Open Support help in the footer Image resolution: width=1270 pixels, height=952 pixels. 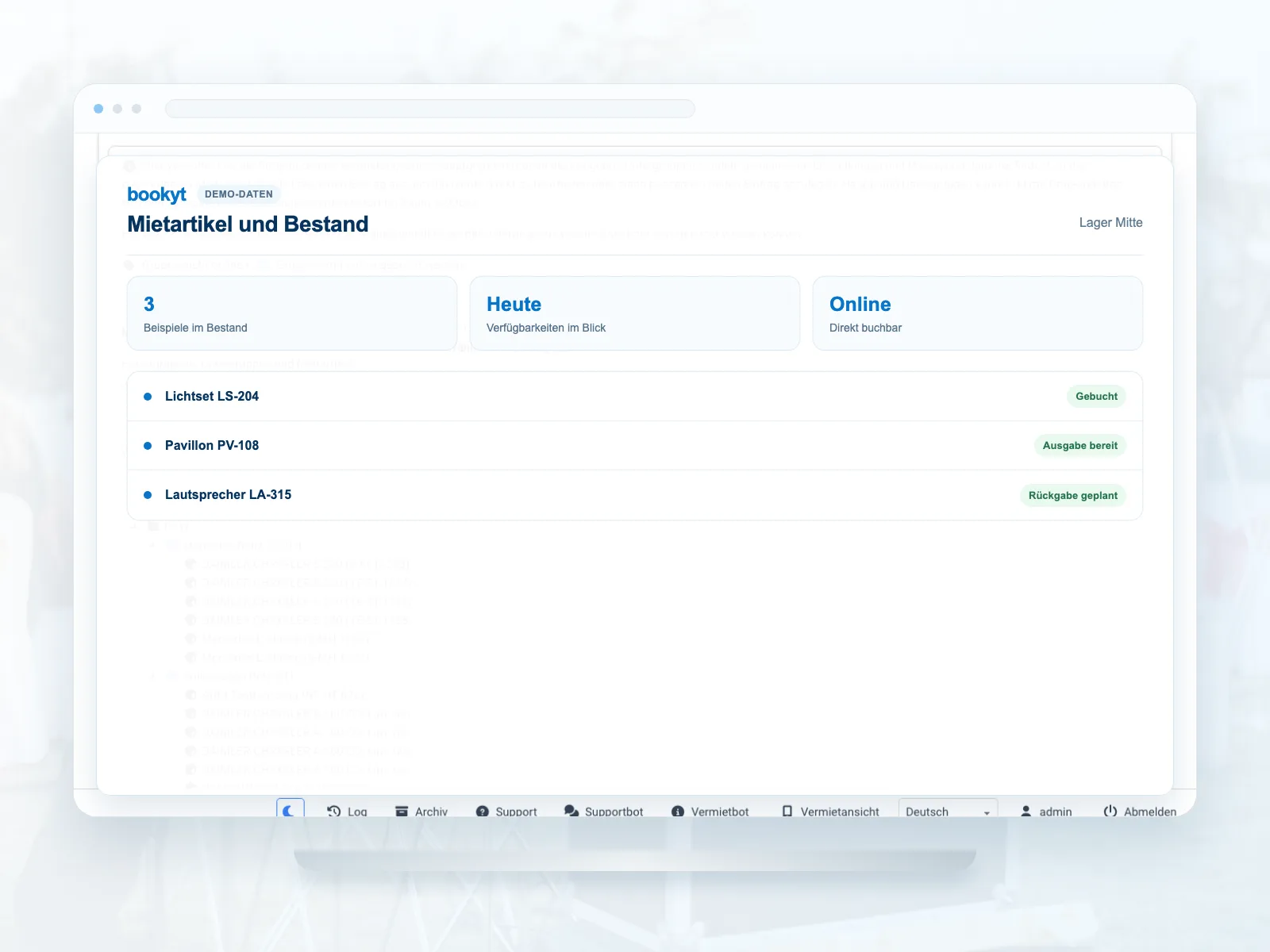506,812
